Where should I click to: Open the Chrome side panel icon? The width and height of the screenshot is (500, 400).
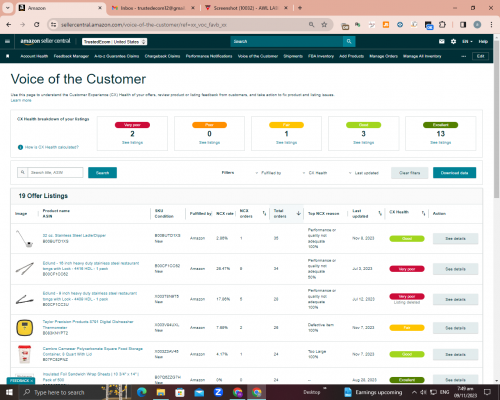point(463,25)
